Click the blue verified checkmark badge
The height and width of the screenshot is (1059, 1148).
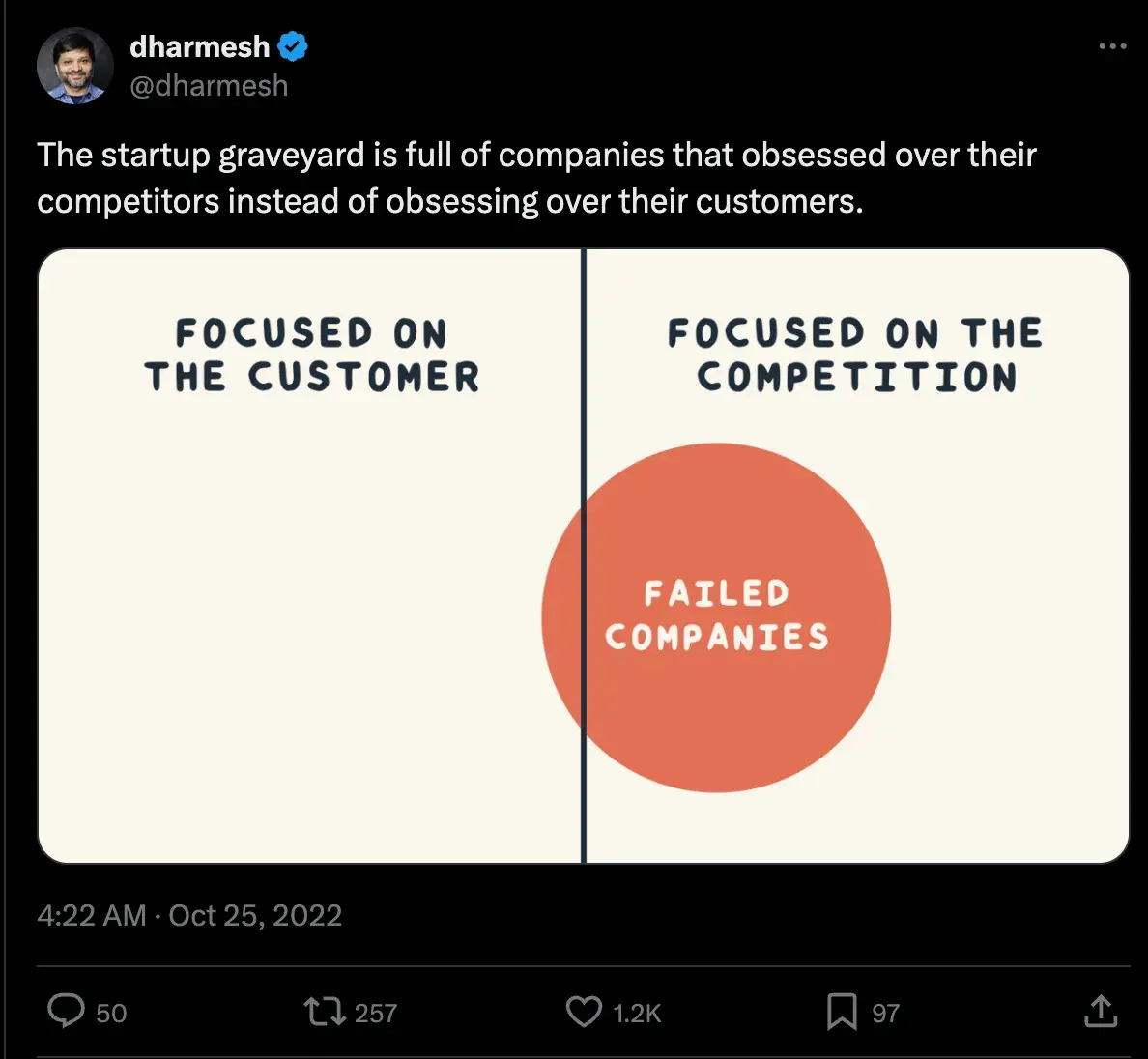[293, 46]
